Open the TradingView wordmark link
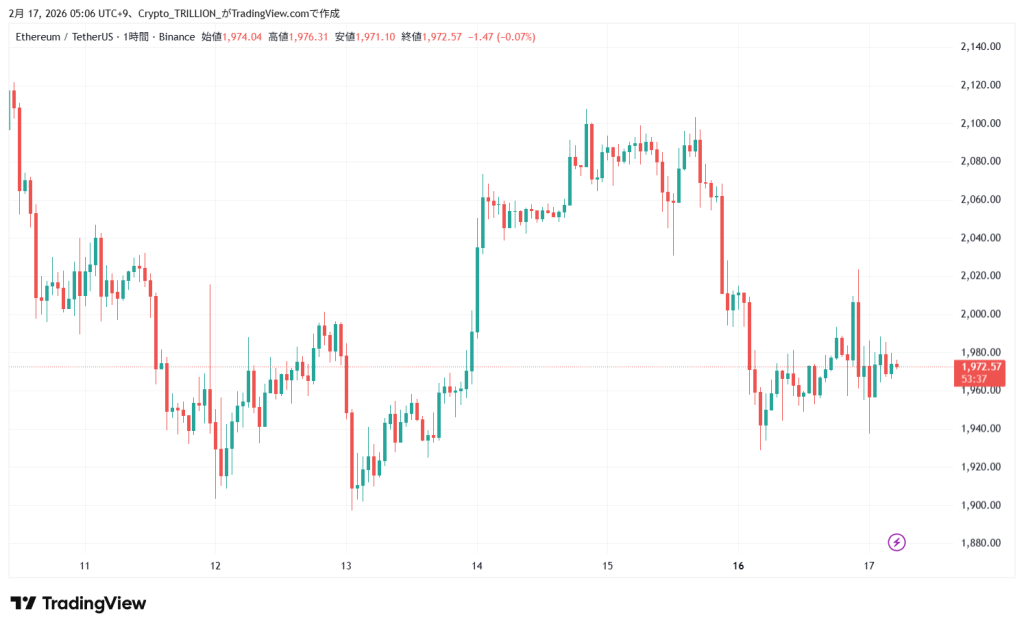1024x629 pixels. (93, 604)
